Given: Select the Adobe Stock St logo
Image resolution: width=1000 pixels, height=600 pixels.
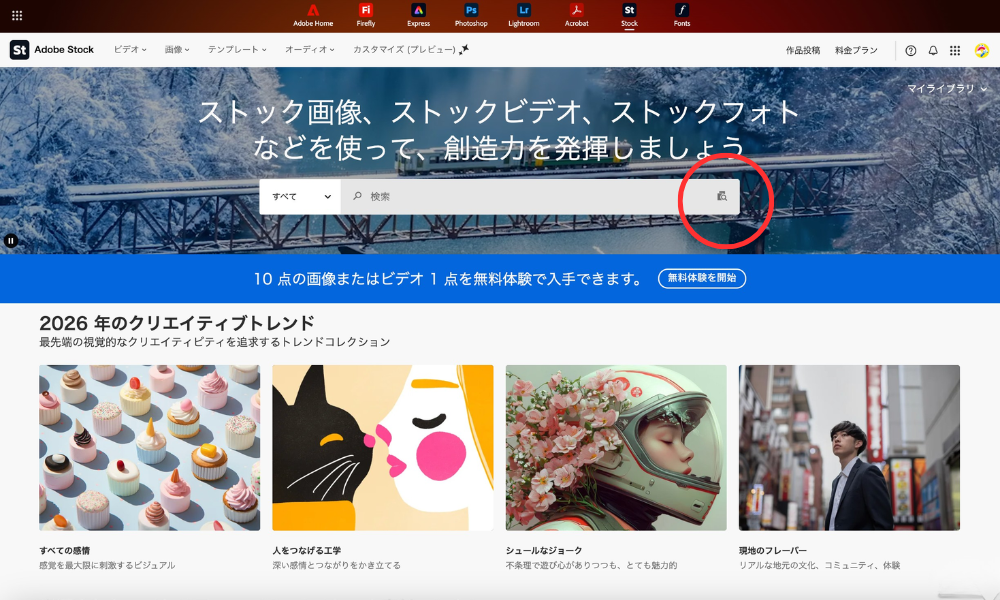Looking at the screenshot, I should [x=18, y=49].
